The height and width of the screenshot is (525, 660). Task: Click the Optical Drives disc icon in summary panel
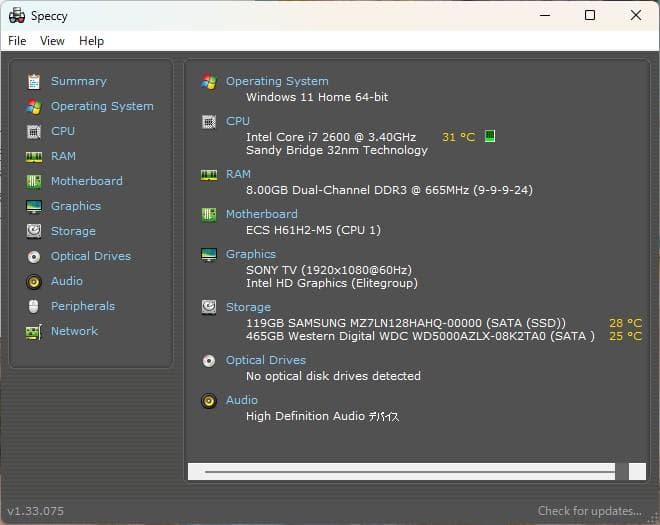click(209, 361)
